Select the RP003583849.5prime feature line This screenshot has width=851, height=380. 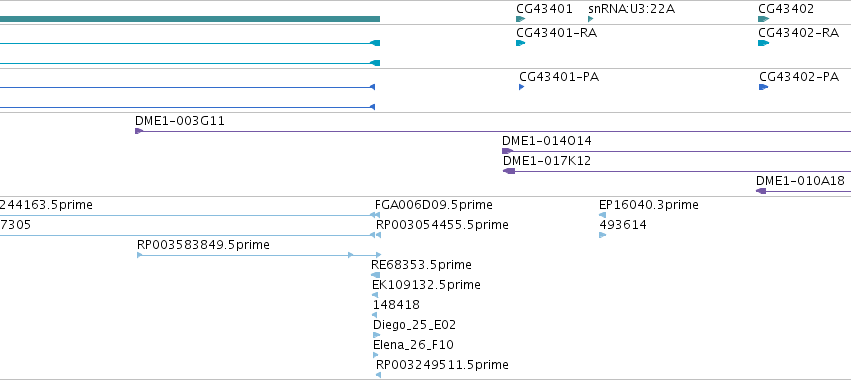[x=259, y=255]
